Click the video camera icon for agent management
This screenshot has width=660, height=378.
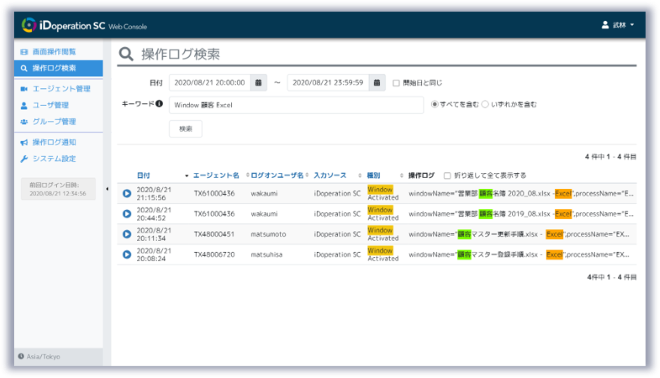24,89
